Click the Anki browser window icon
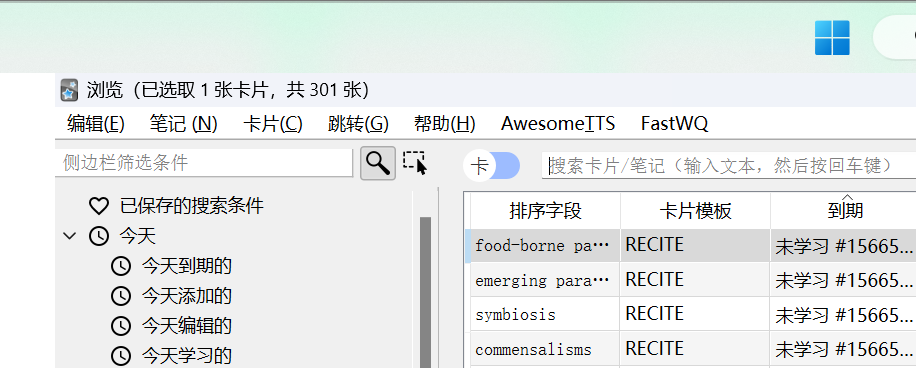Screen dimensions: 916x368 point(70,91)
